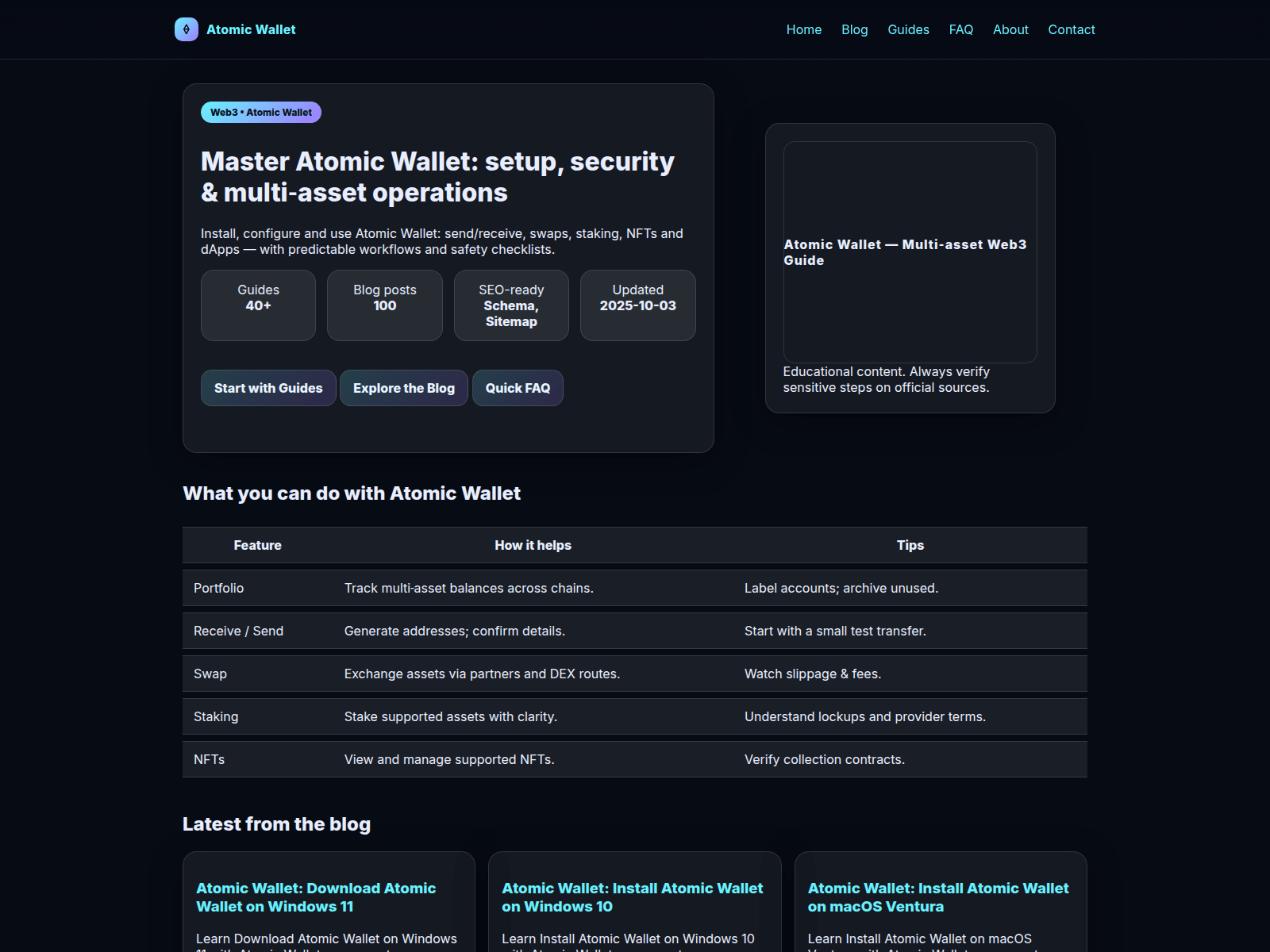Viewport: 1270px width, 952px height.
Task: Click 'Stake supported assets with clarity.' cell
Action: pos(533,716)
